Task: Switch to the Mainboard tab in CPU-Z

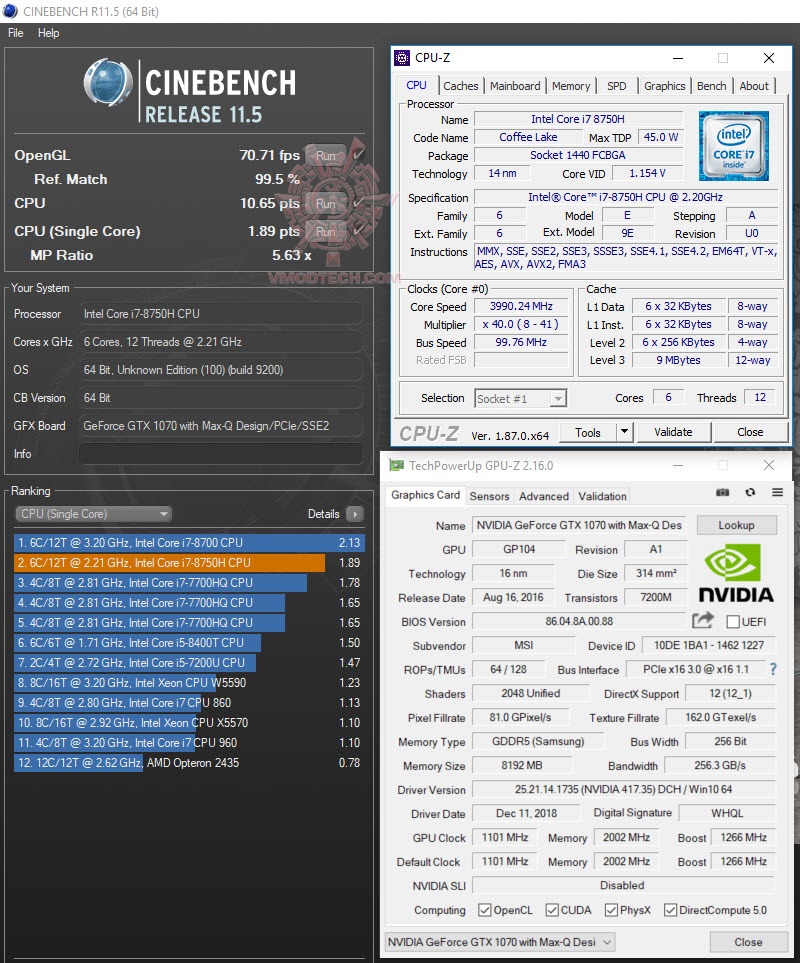Action: tap(515, 86)
